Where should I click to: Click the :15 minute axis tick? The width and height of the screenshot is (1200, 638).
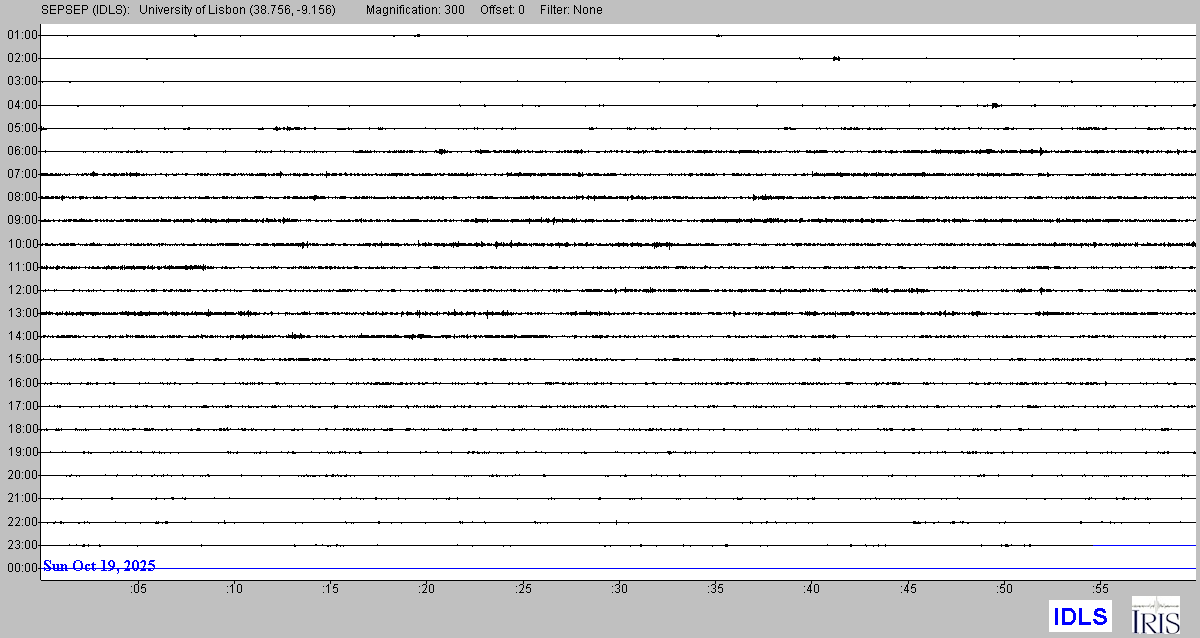(x=330, y=590)
